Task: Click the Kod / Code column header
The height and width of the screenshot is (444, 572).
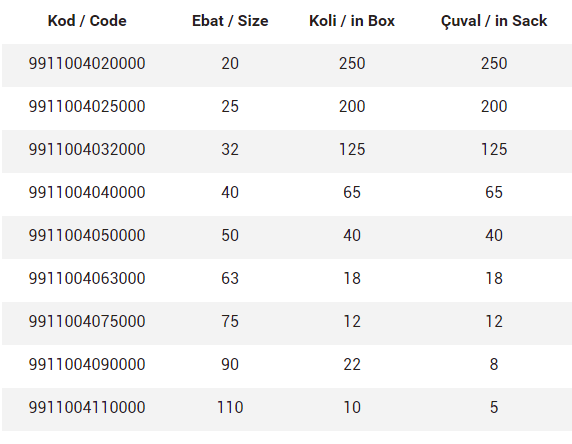Action: (x=87, y=21)
